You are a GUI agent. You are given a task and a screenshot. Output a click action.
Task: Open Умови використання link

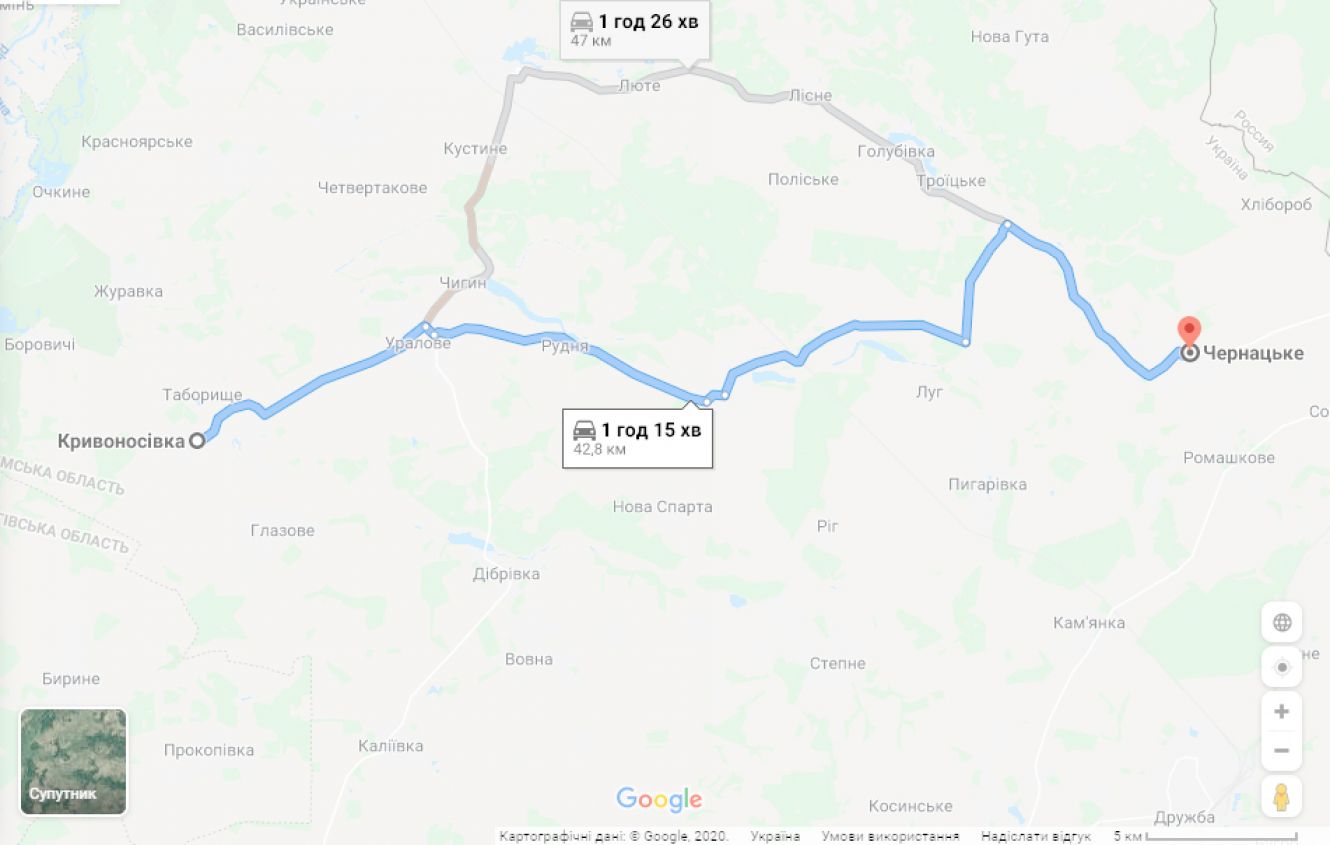pyautogui.click(x=890, y=836)
